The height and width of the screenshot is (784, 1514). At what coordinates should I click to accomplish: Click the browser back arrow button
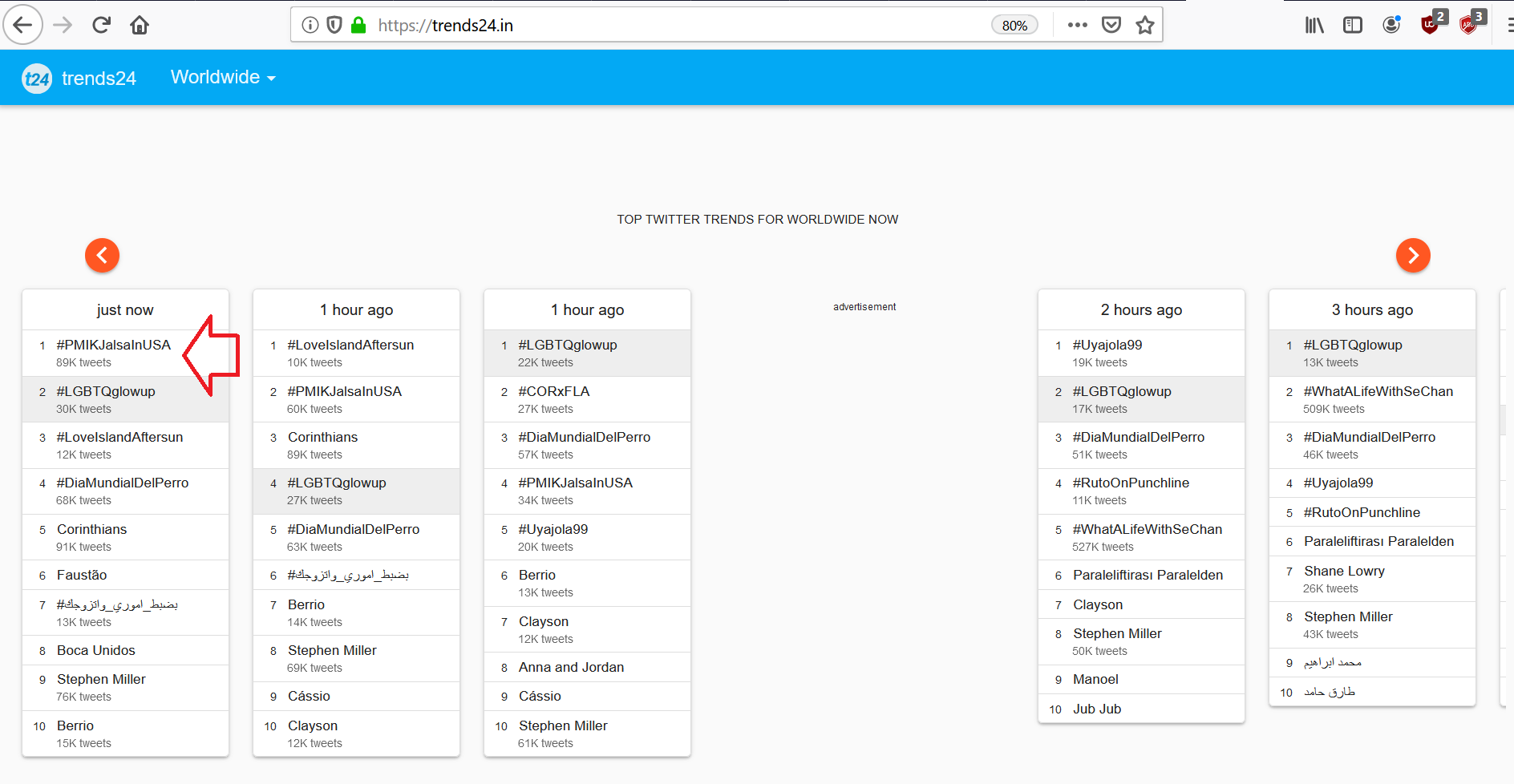(23, 25)
